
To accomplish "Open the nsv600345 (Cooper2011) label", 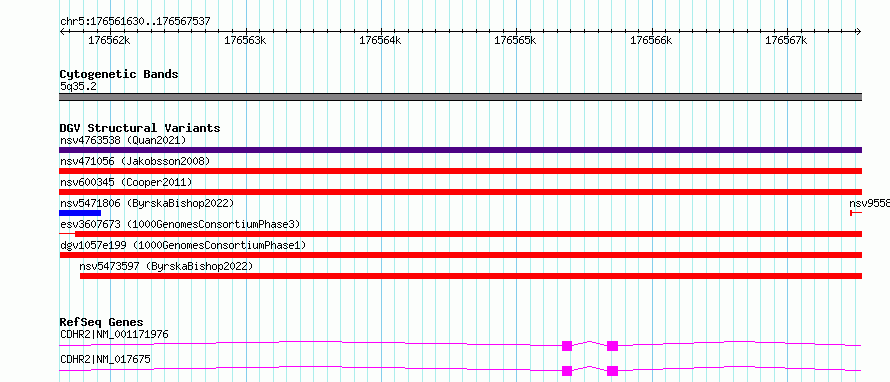I will (x=126, y=182).
